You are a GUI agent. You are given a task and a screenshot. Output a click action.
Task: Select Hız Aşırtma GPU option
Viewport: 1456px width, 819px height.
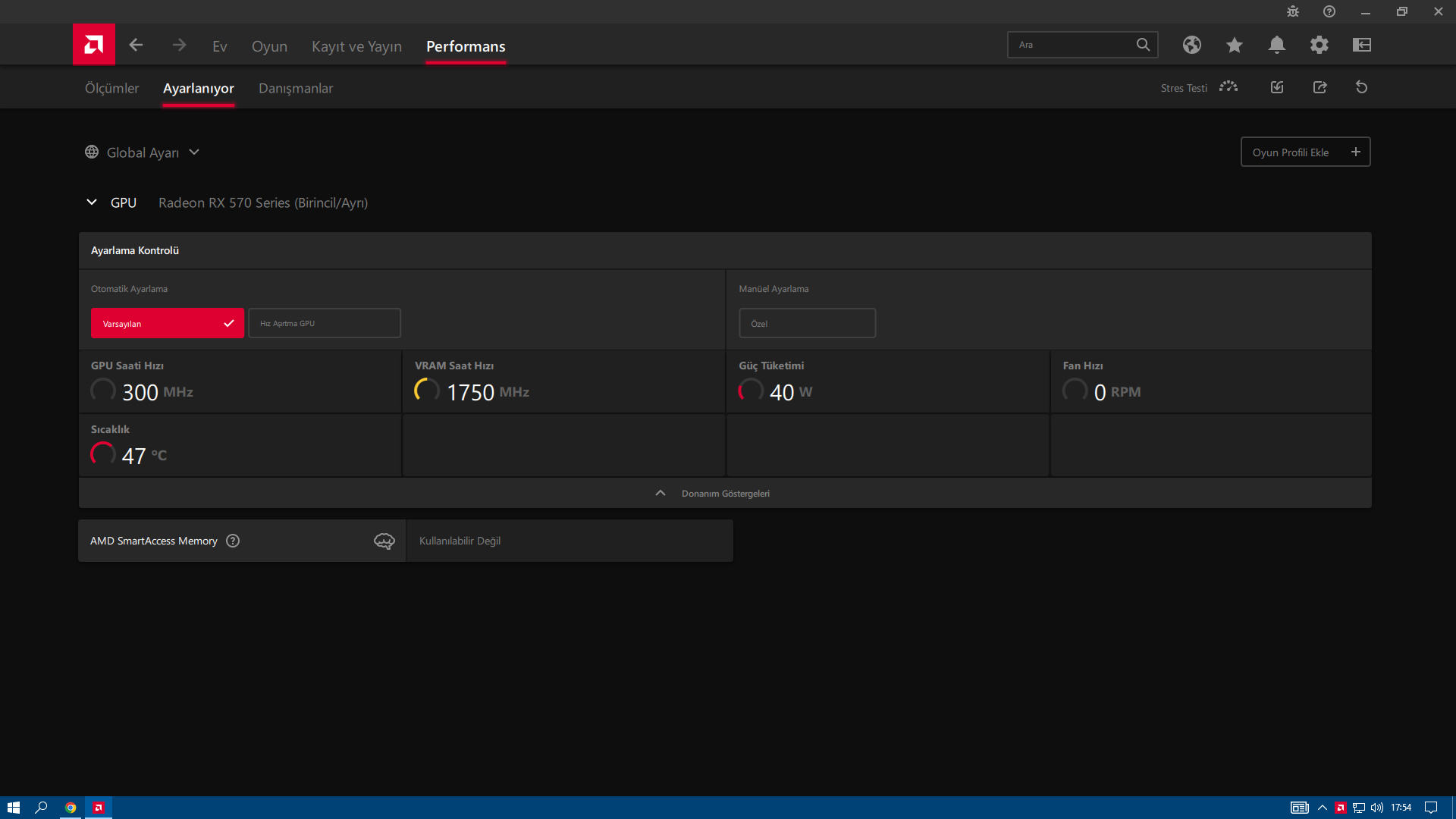[325, 323]
